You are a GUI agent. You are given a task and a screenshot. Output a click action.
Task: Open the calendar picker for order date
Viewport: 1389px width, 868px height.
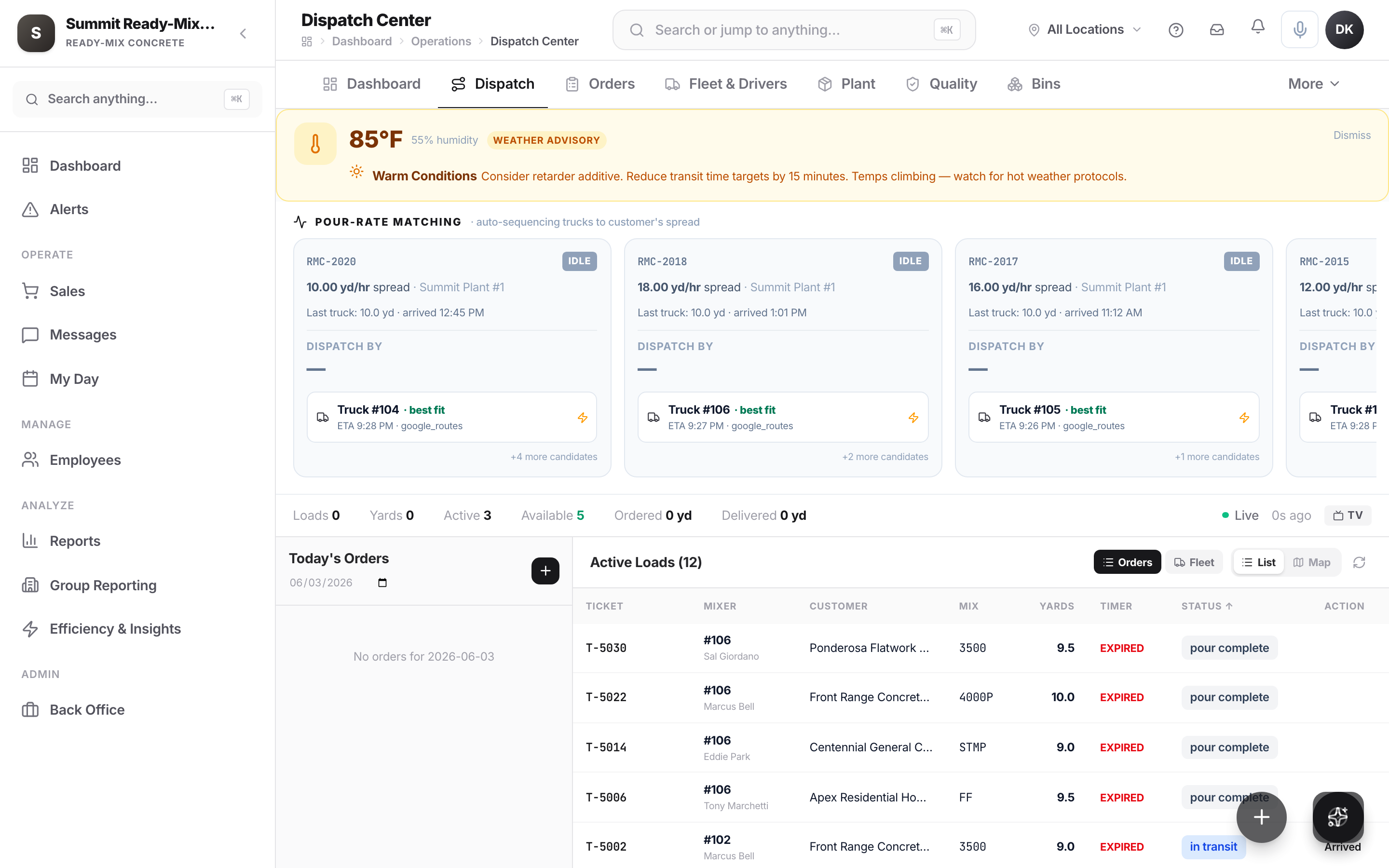pos(382,583)
